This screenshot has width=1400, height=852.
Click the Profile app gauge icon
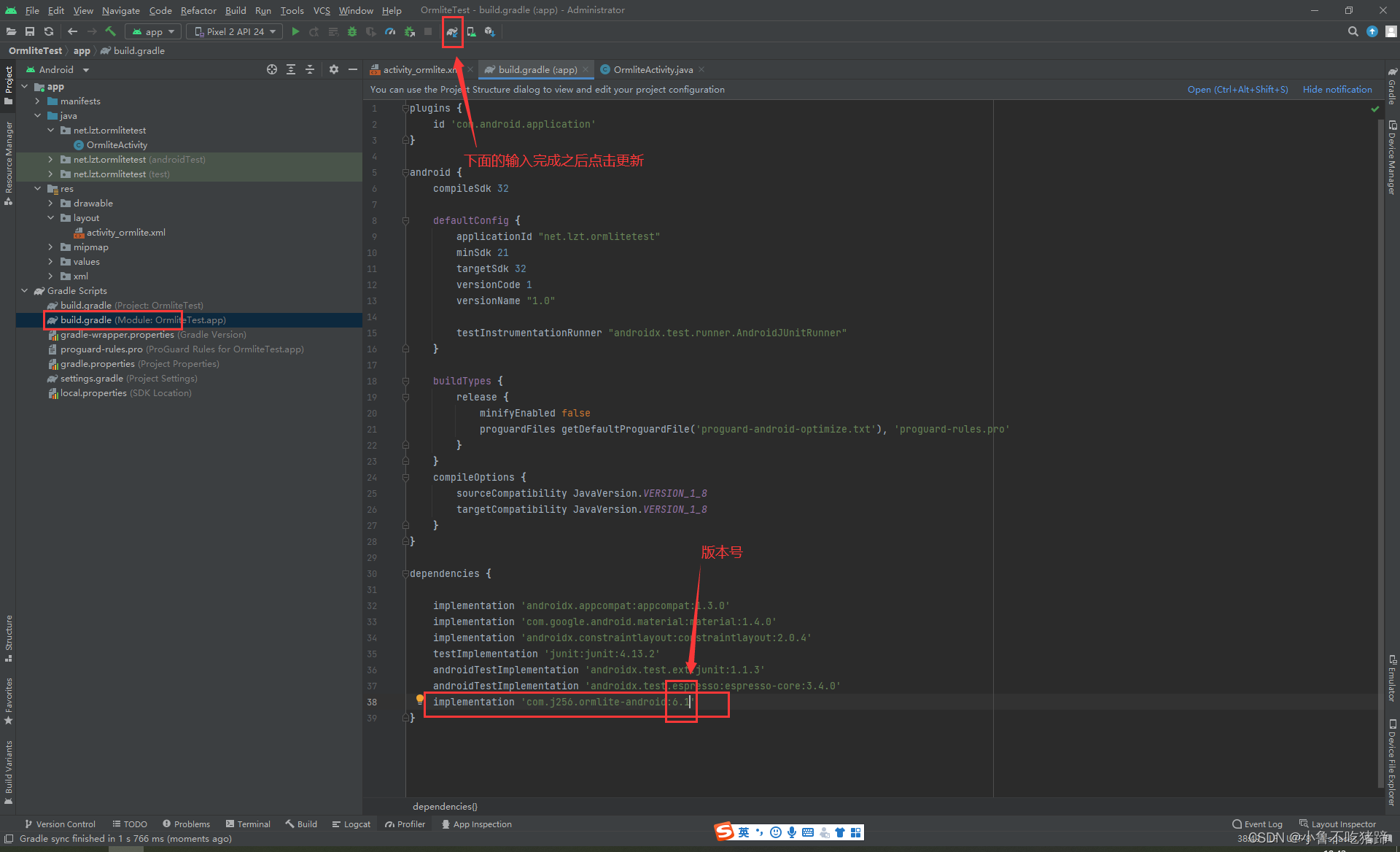(x=390, y=31)
